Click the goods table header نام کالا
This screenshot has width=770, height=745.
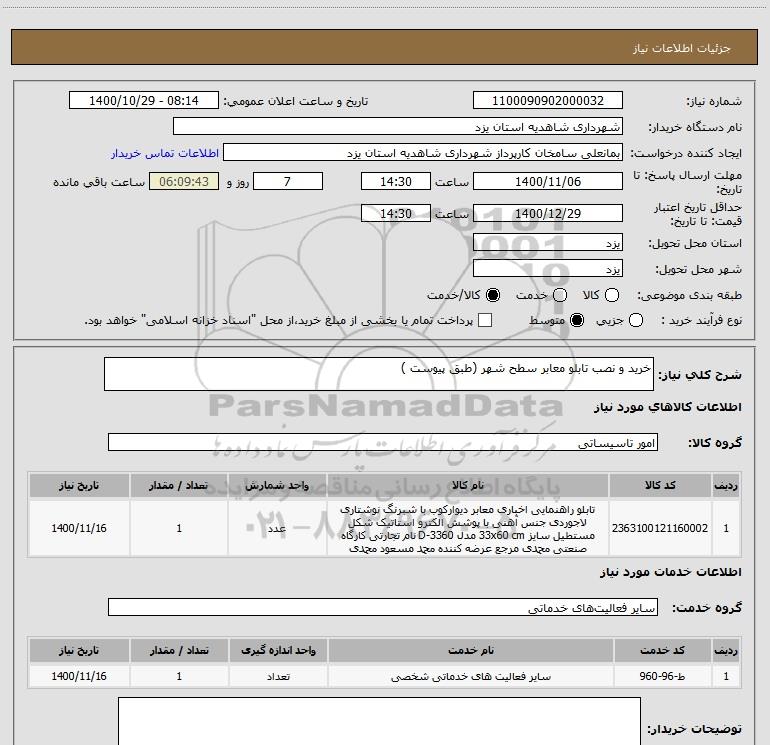point(468,485)
